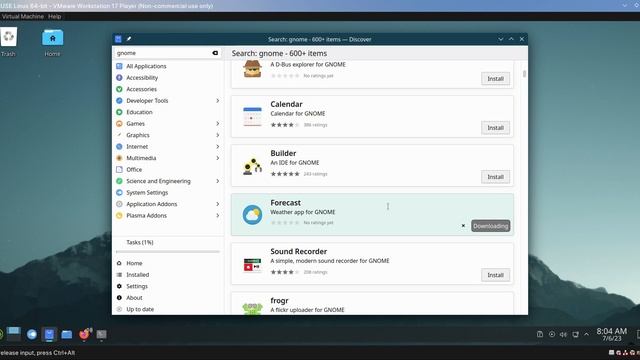The height and width of the screenshot is (360, 640).
Task: Expand the Application Addons category
Action: (x=218, y=204)
